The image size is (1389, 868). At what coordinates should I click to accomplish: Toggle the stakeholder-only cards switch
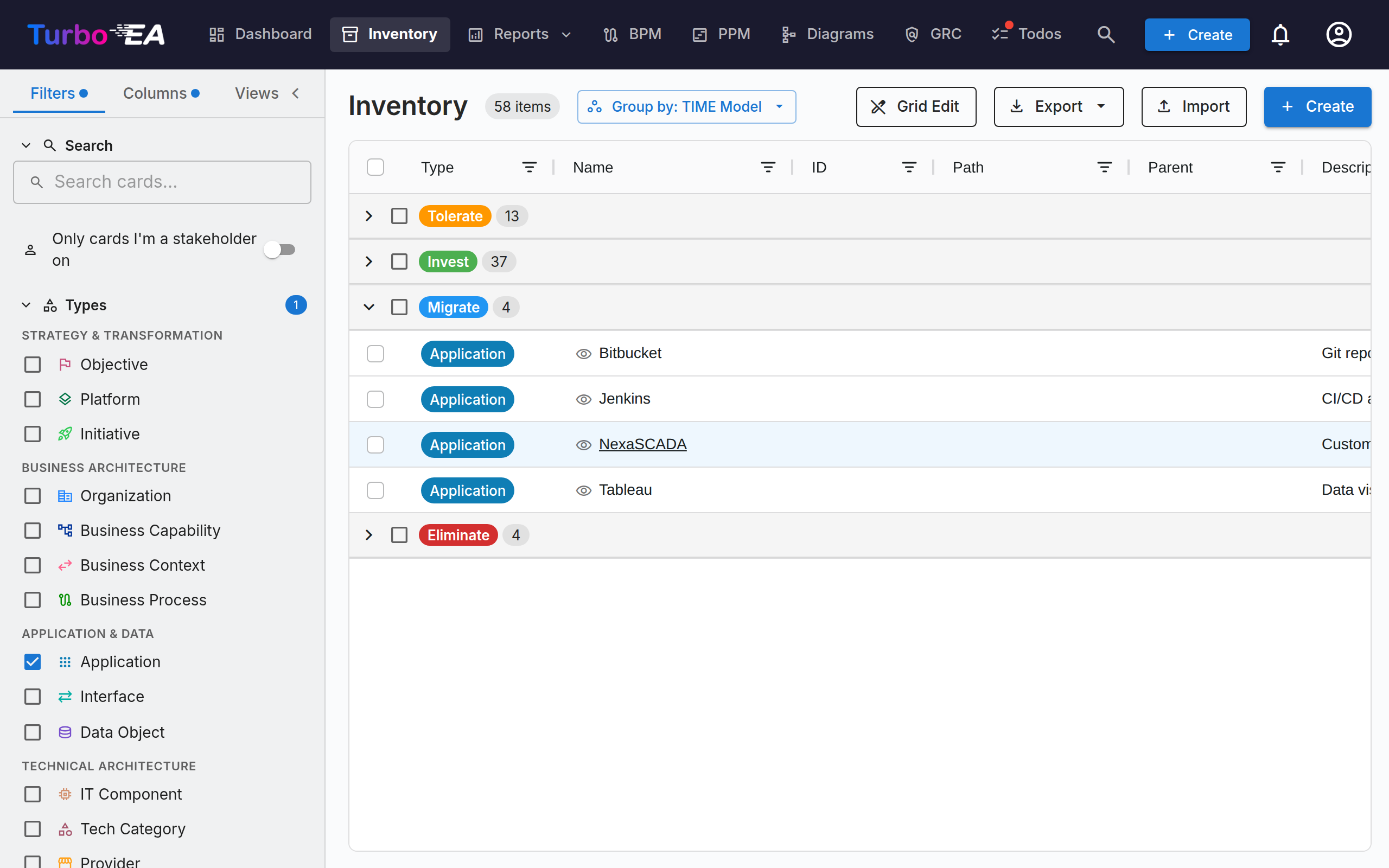(x=279, y=250)
